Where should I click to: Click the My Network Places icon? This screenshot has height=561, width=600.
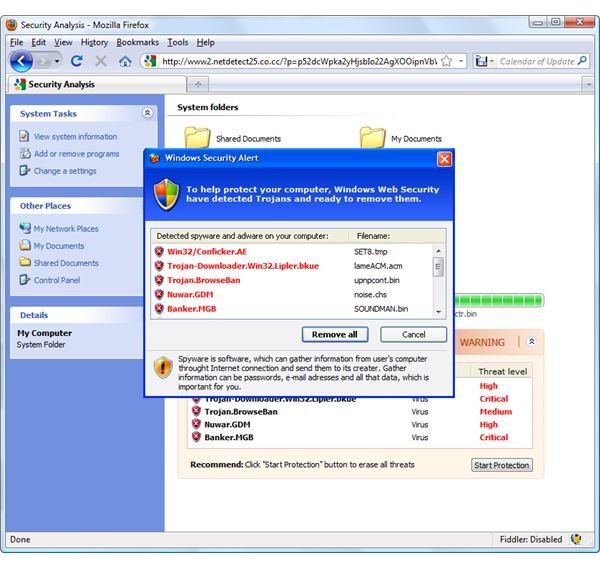click(x=25, y=228)
